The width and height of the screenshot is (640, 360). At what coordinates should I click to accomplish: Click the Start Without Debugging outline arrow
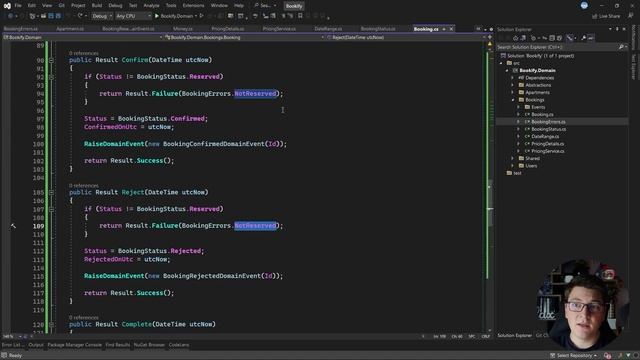(x=201, y=16)
